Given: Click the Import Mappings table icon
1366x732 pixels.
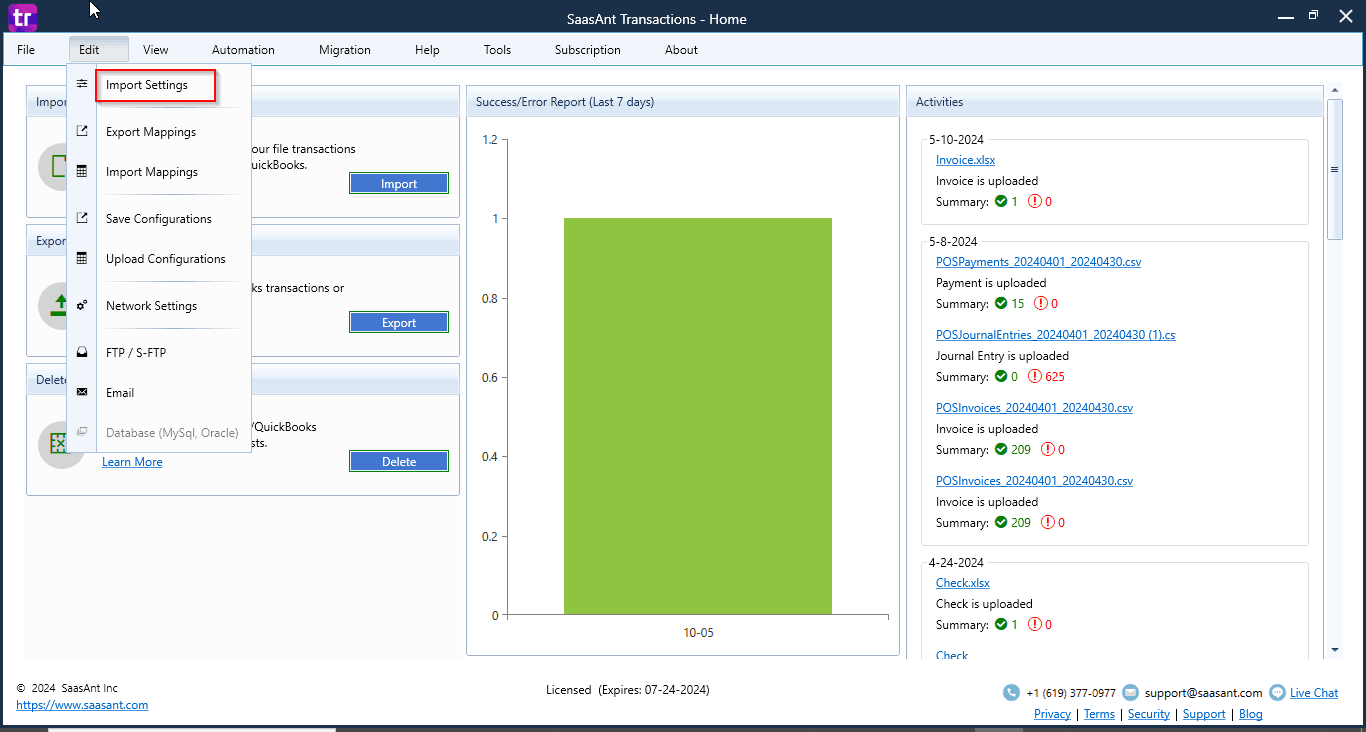Looking at the screenshot, I should (82, 171).
